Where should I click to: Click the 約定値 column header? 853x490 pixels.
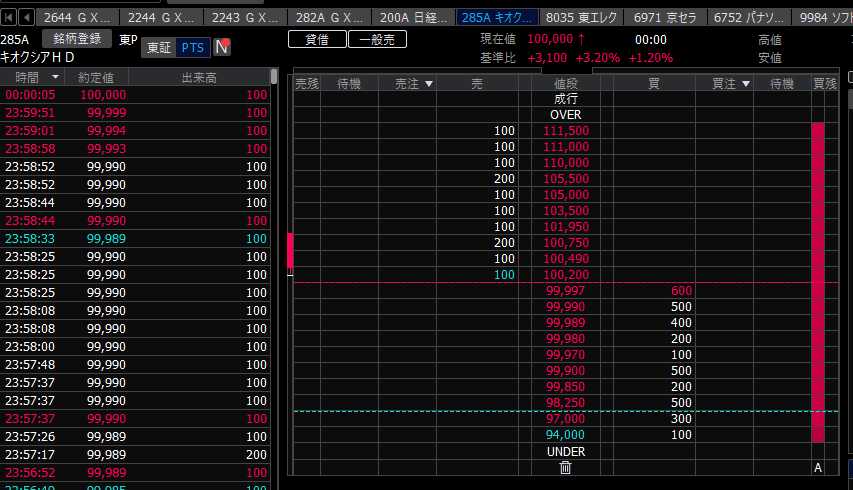pos(96,77)
